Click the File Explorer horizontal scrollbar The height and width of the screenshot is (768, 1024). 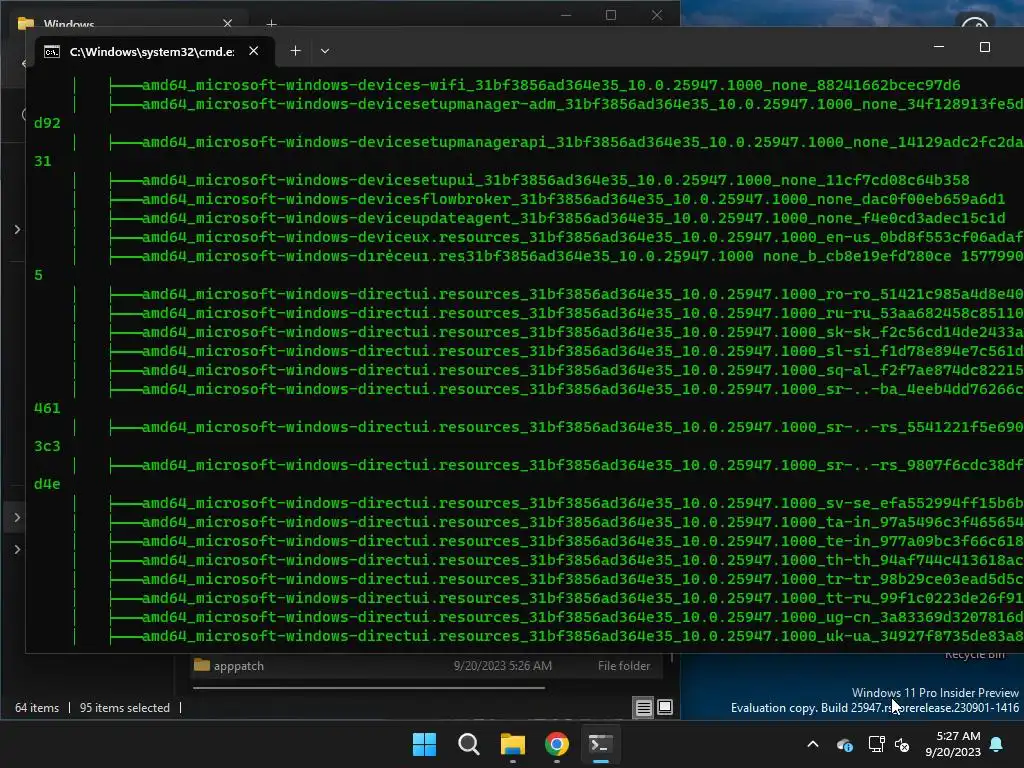[369, 688]
